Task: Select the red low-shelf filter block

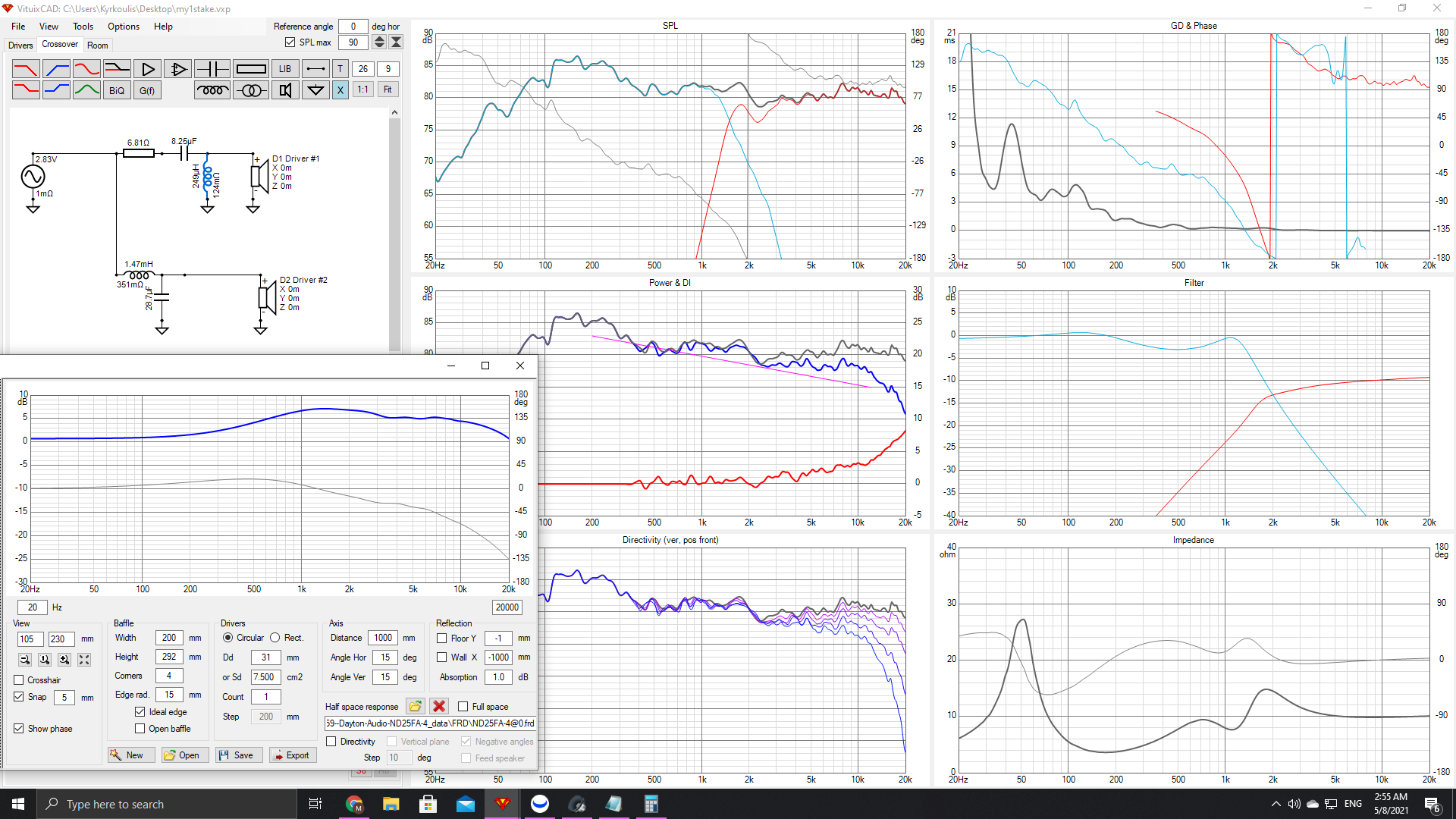Action: coord(26,90)
